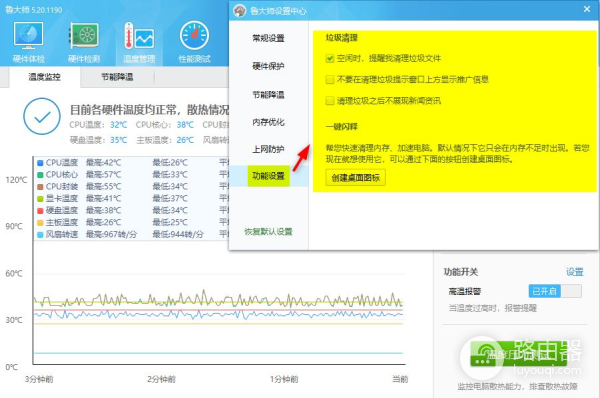Click 最高:42℃ in CPU温度 row
The image size is (600, 398).
coord(103,163)
